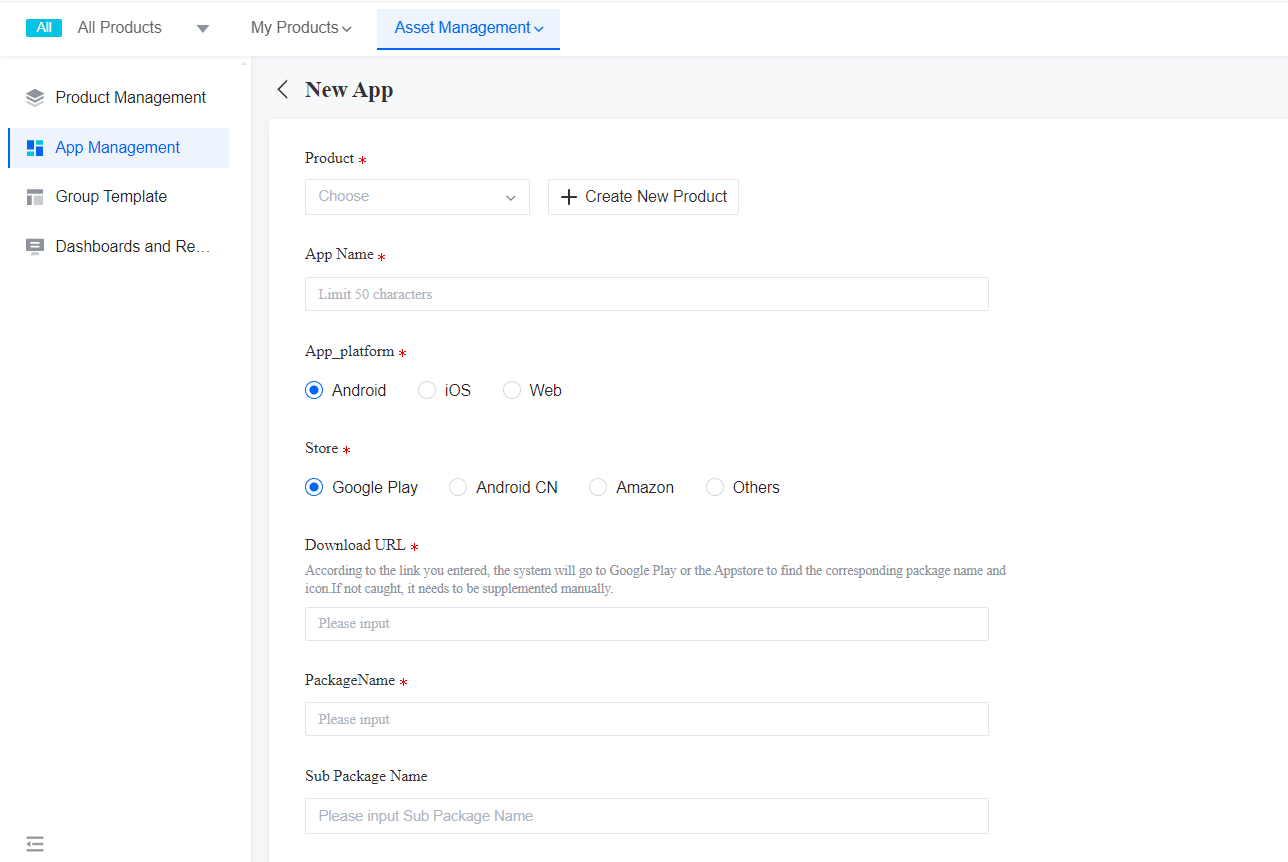Open the Asset Management tab

[468, 28]
